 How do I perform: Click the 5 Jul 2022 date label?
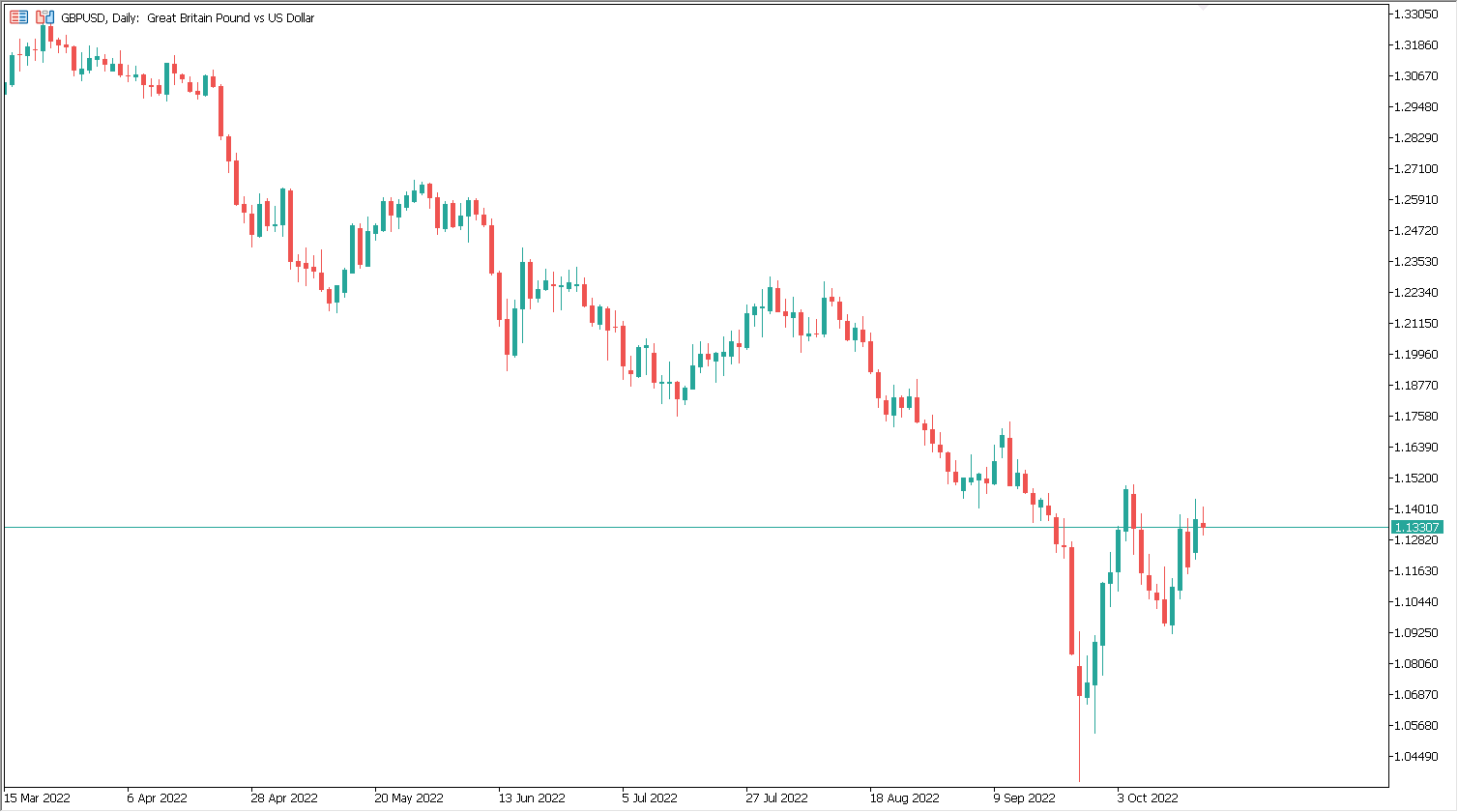pos(650,798)
